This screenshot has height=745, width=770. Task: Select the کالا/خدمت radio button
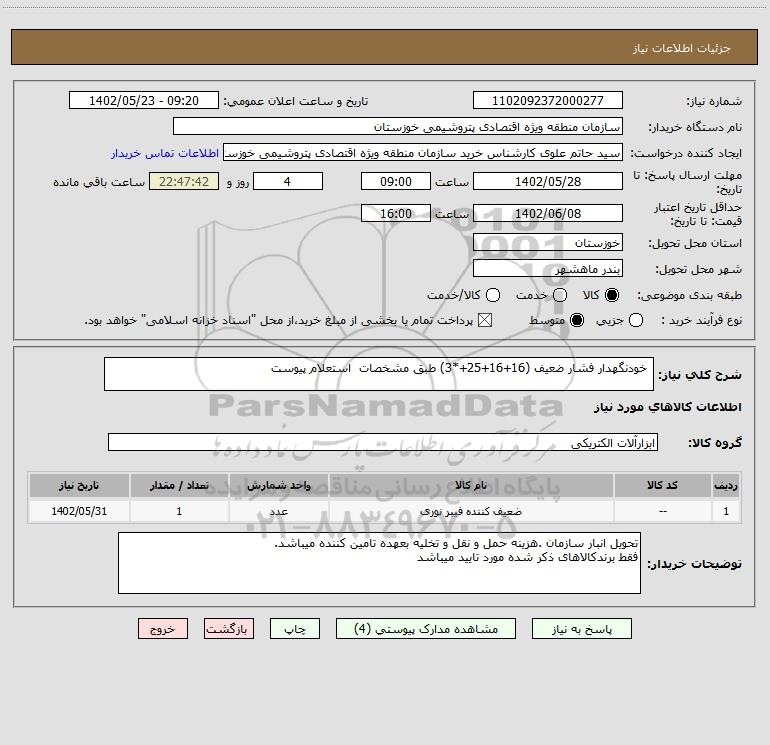pos(493,295)
